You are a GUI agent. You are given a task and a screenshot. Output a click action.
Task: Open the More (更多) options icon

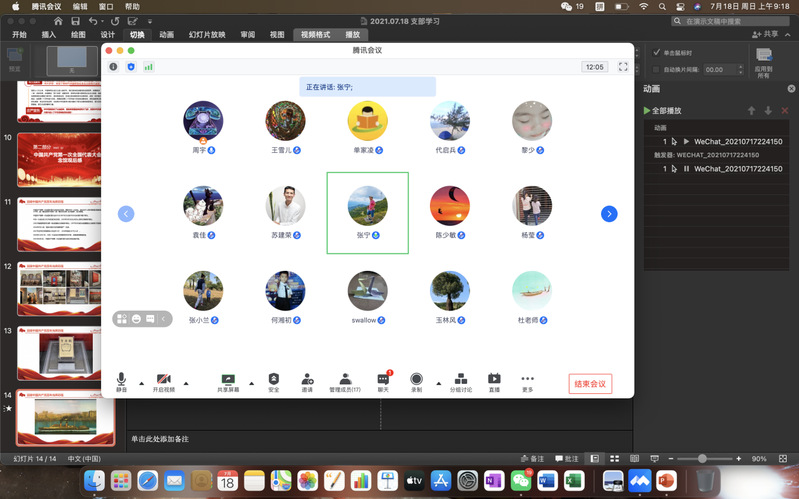[x=527, y=382]
